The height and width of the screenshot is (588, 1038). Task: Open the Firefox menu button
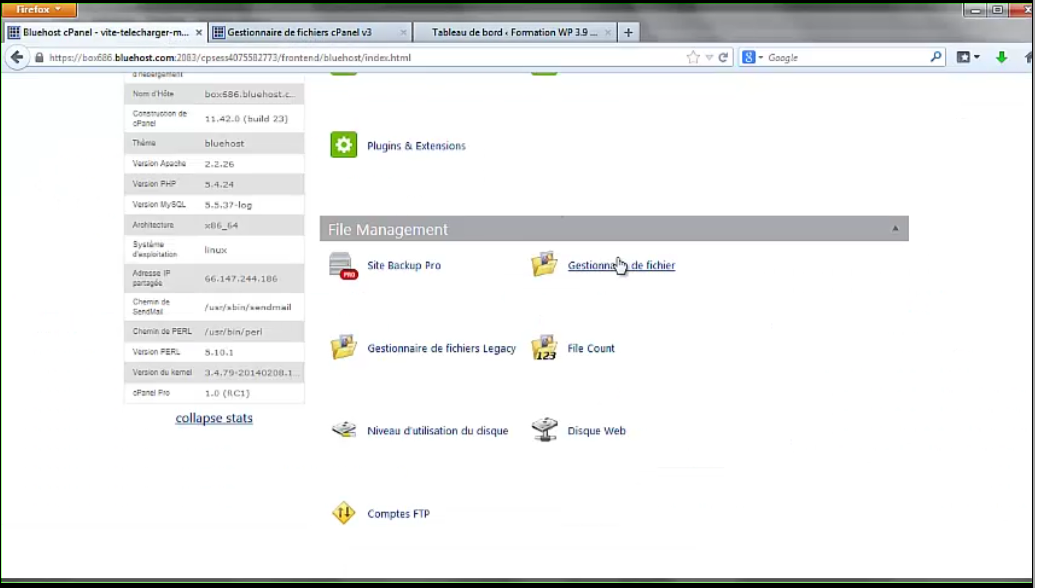point(38,9)
